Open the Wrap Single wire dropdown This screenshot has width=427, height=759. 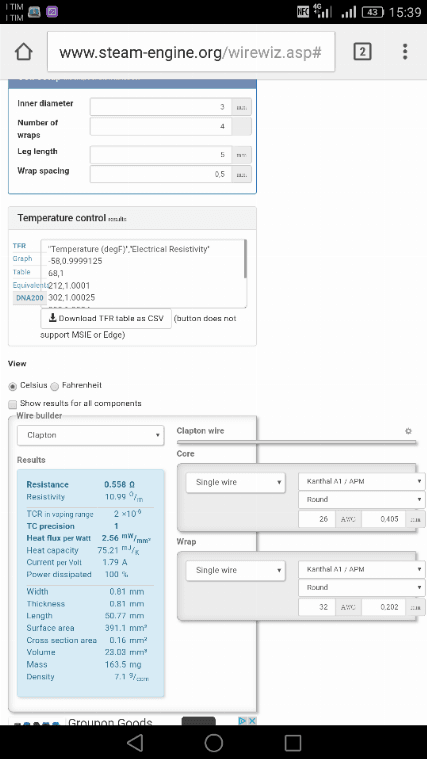pyautogui.click(x=235, y=570)
